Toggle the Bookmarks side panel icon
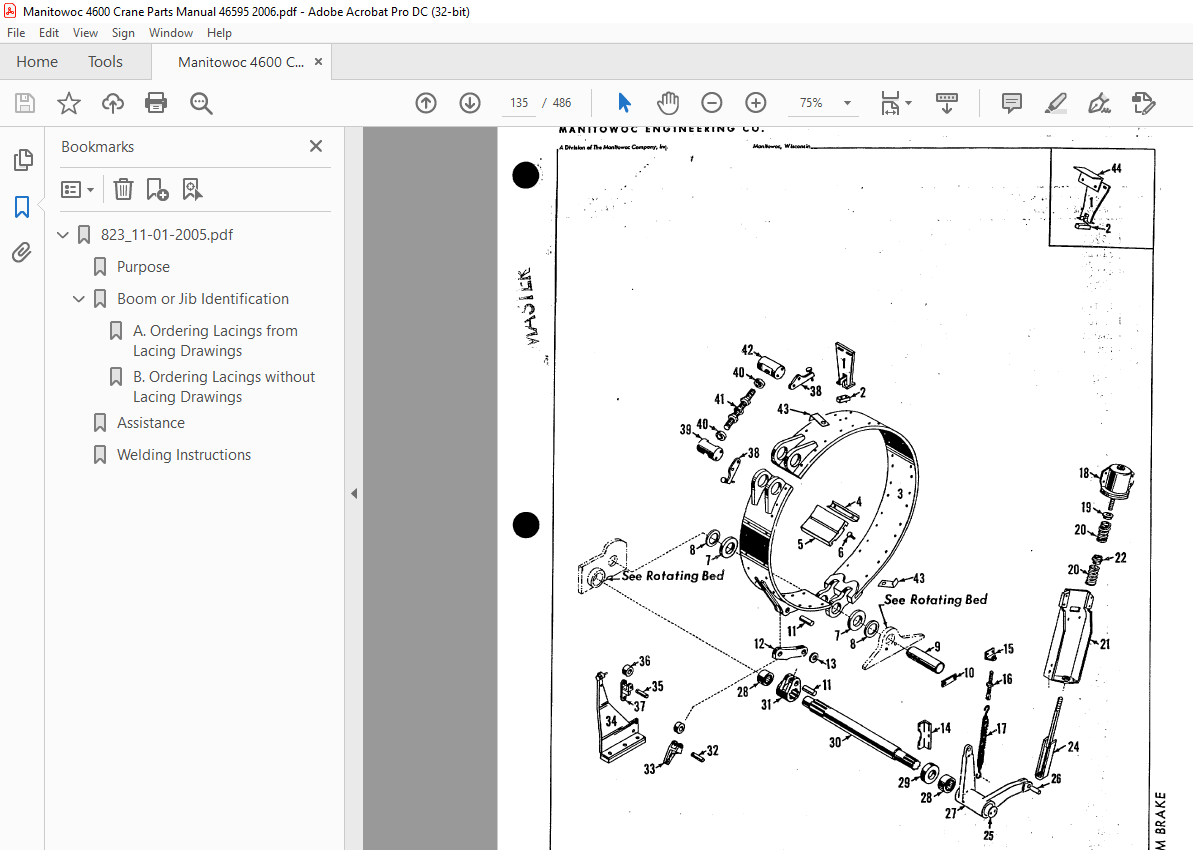Screen dimensions: 1193x850 (22, 206)
